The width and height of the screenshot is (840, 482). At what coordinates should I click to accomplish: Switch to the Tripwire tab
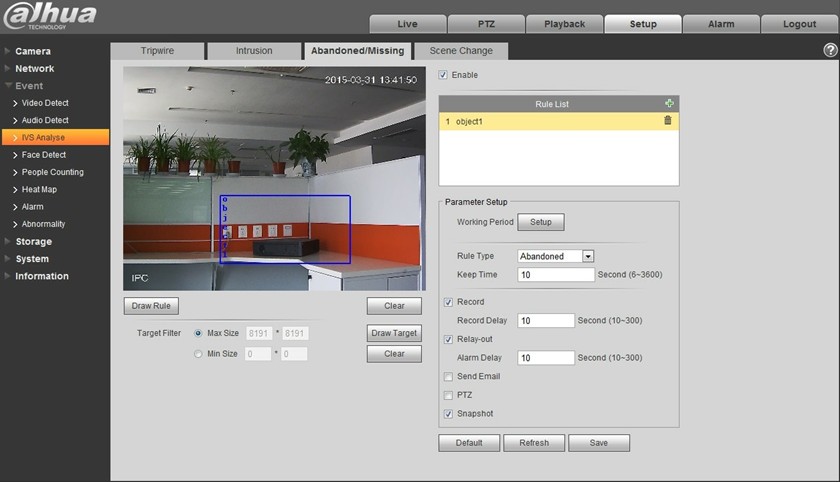pyautogui.click(x=156, y=51)
